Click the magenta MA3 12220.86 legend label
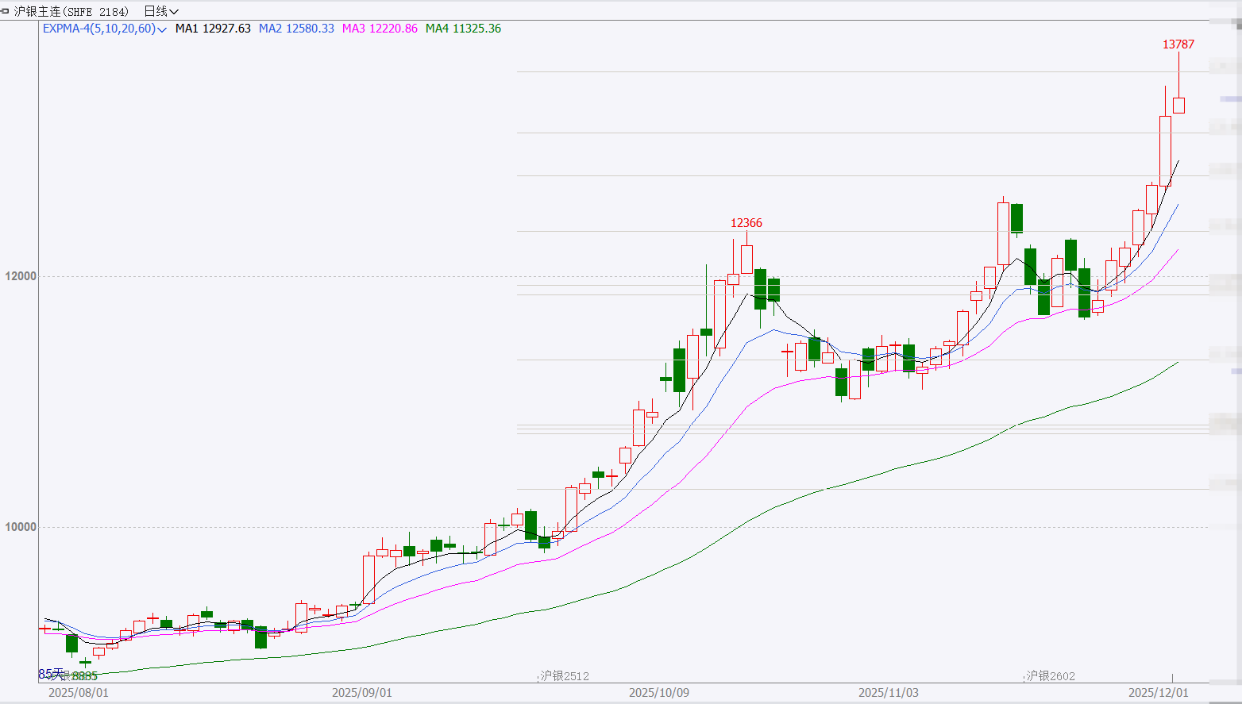Image resolution: width=1242 pixels, height=704 pixels. (x=380, y=29)
